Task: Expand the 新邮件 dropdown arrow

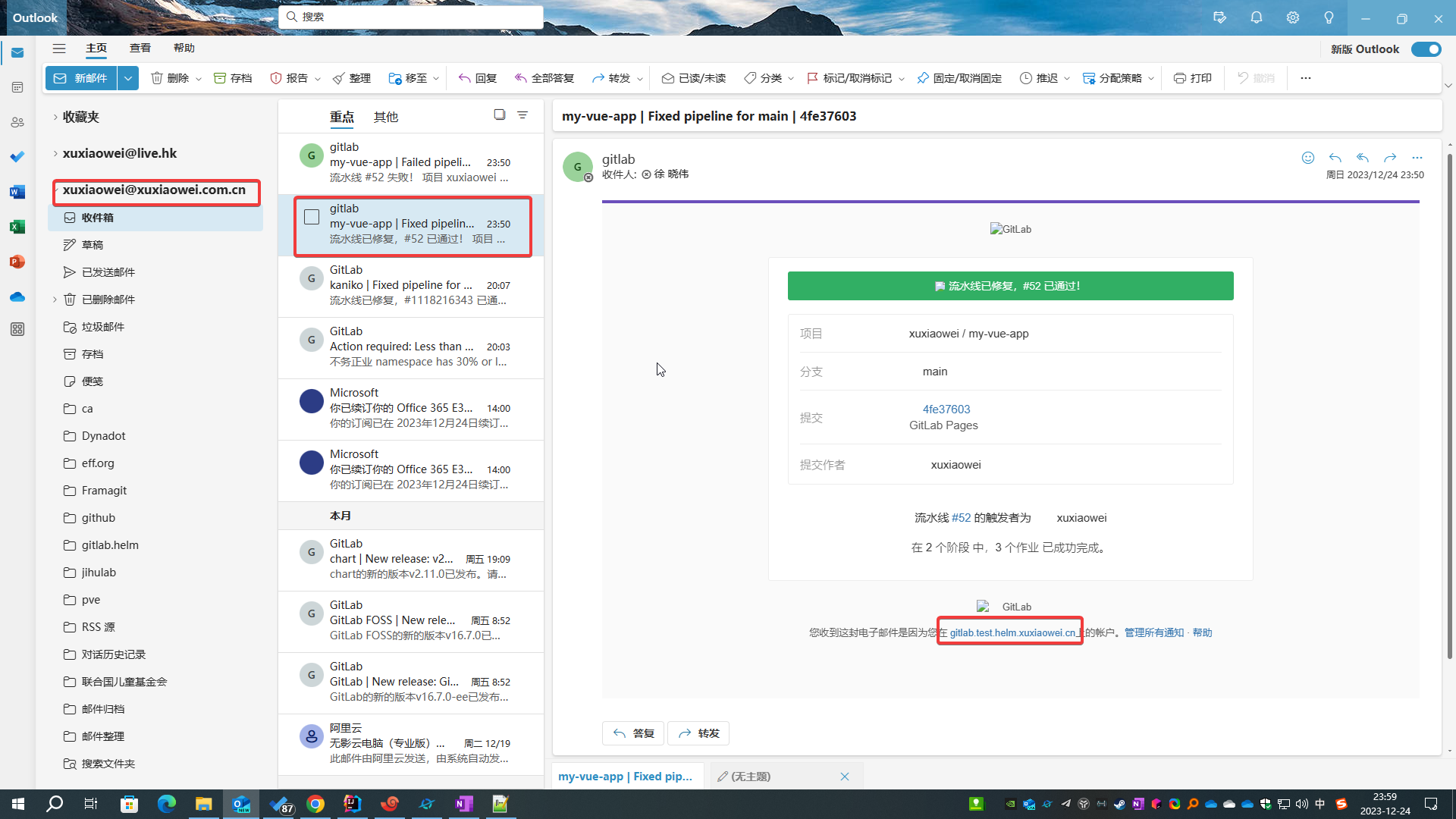Action: point(128,78)
